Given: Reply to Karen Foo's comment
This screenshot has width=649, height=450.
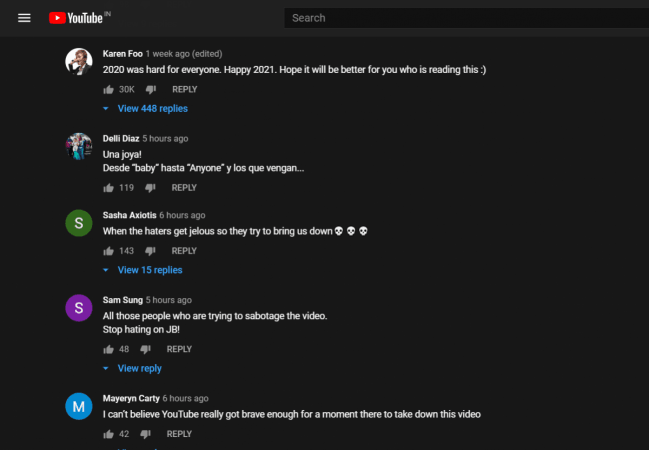Looking at the screenshot, I should (x=184, y=90).
